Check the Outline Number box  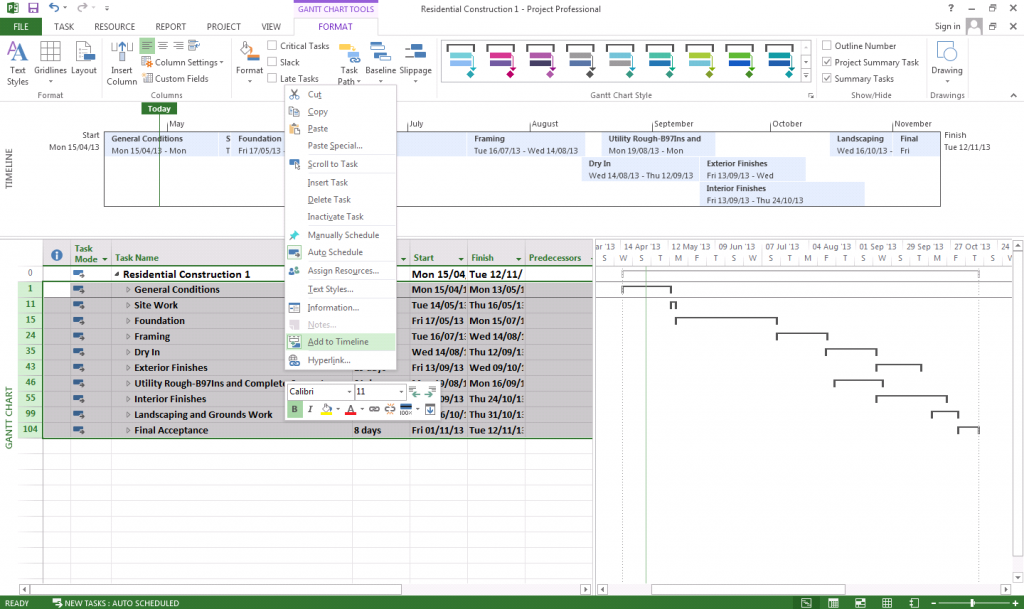pyautogui.click(x=826, y=46)
